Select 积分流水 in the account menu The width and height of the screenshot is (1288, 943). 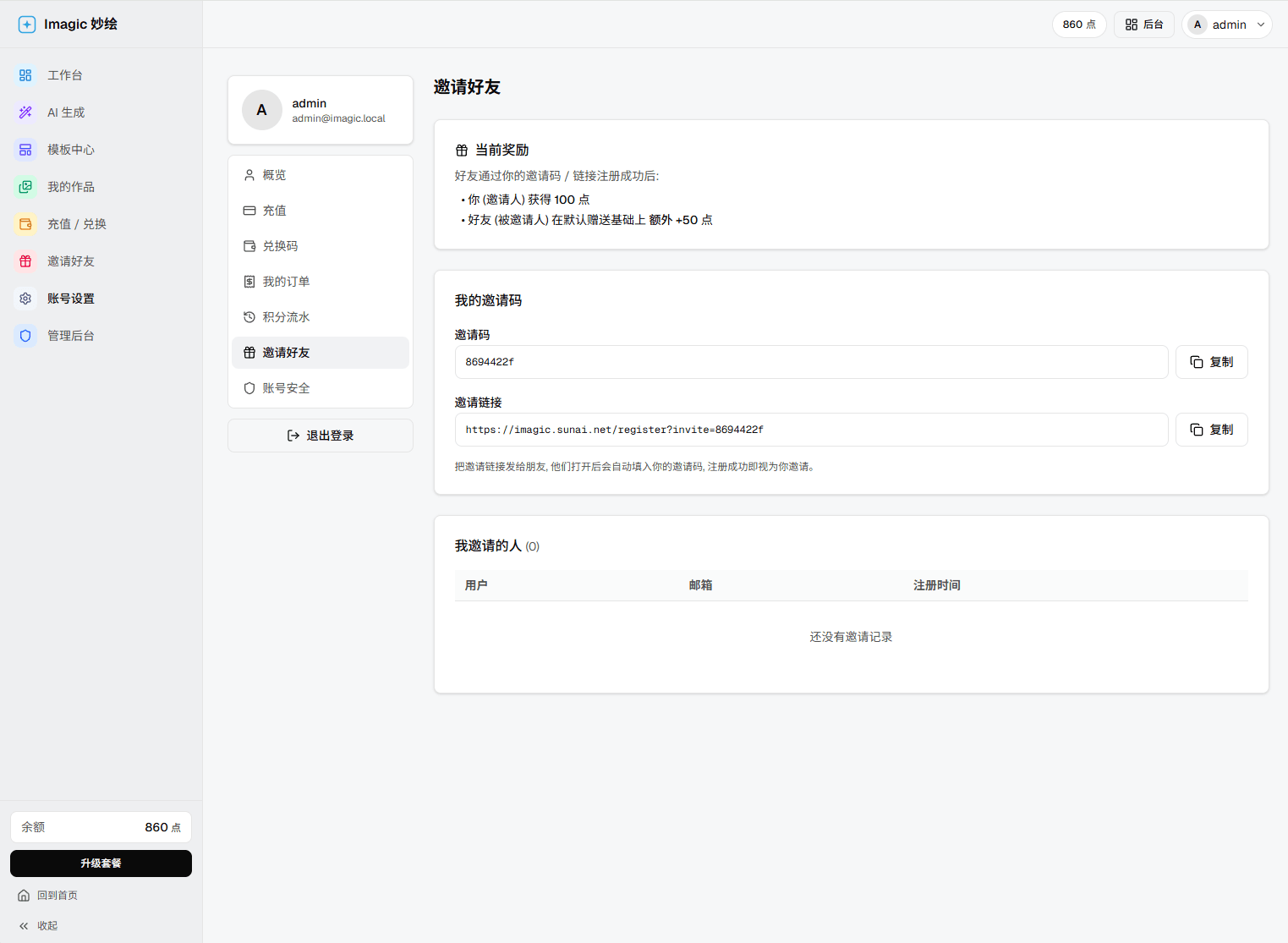(x=321, y=317)
